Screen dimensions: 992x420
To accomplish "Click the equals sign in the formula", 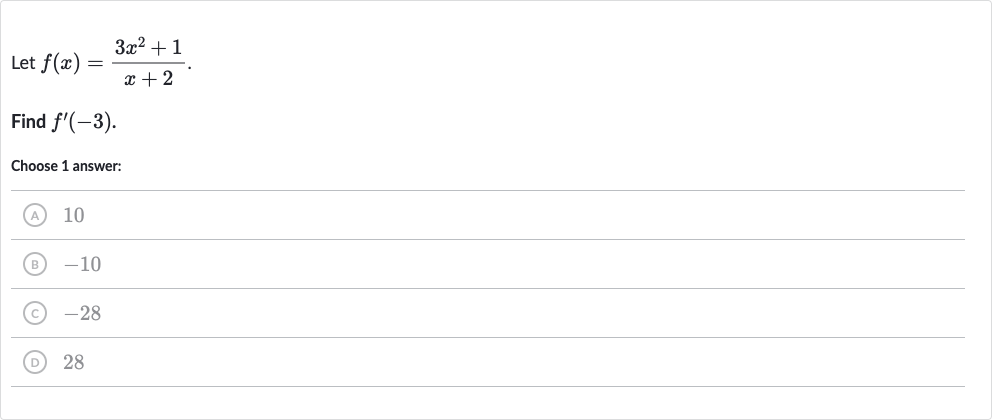I will tap(95, 64).
